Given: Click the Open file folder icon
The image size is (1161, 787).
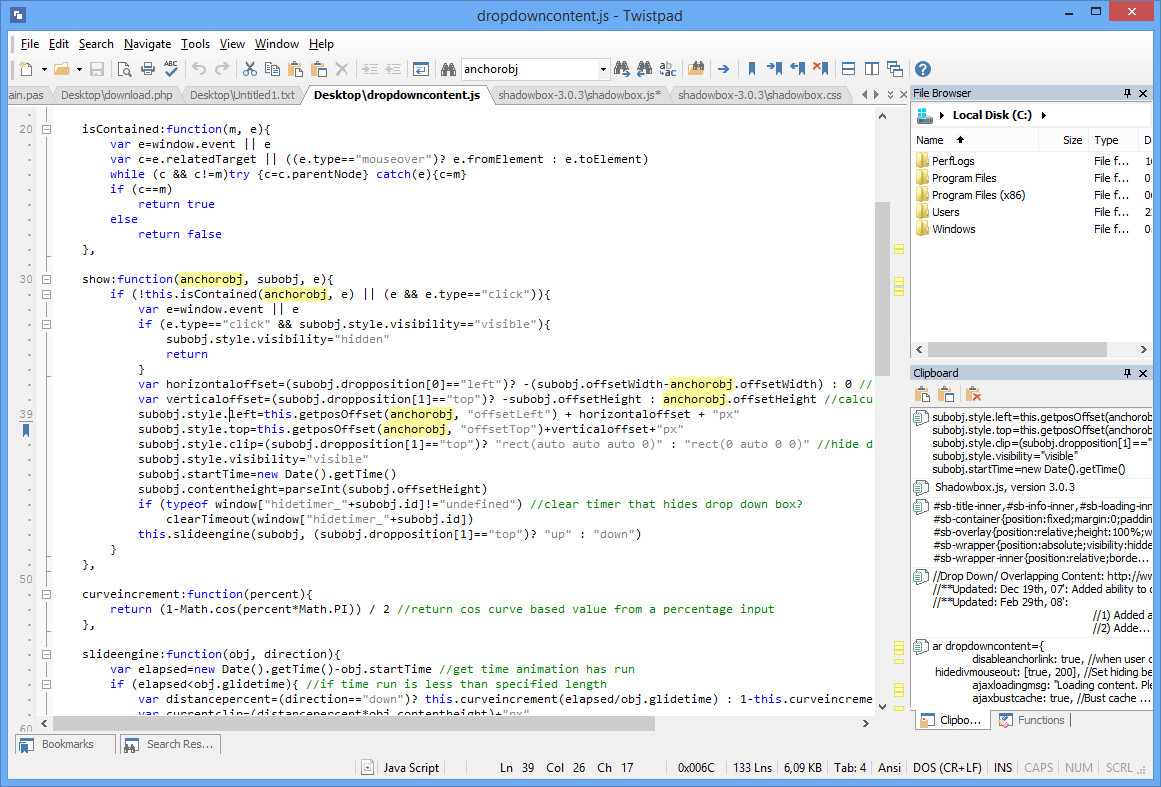Looking at the screenshot, I should pos(61,69).
